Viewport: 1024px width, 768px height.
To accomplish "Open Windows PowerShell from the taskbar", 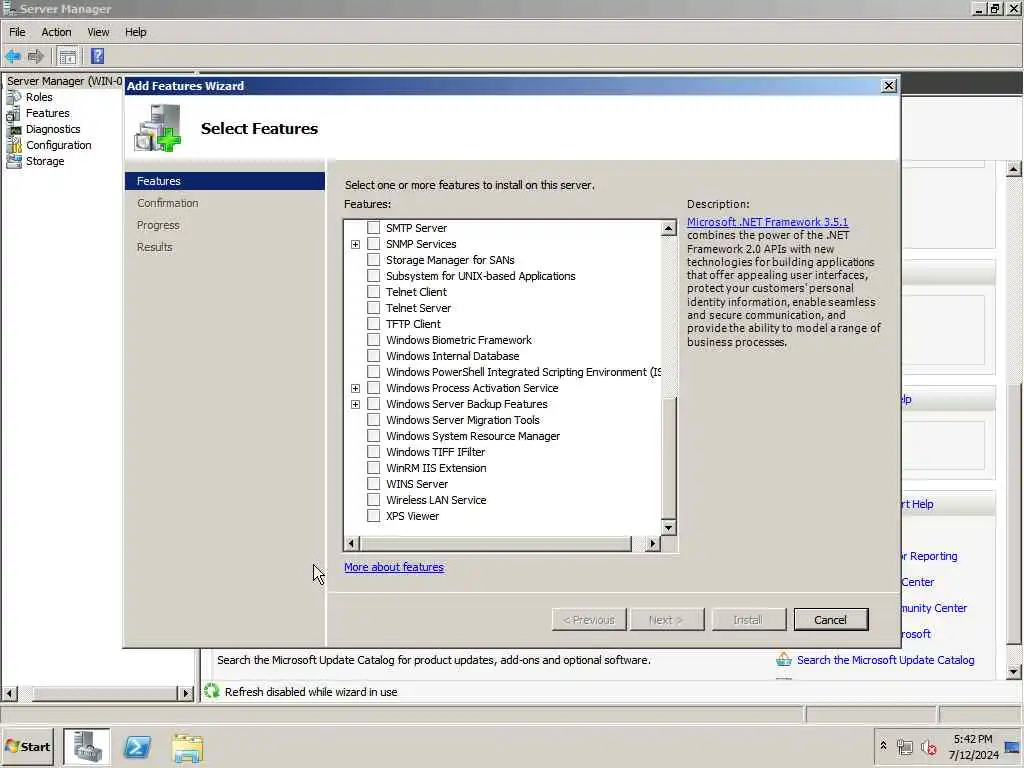I will pyautogui.click(x=137, y=747).
